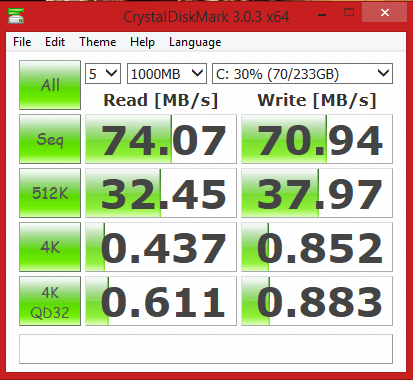Image resolution: width=413 pixels, height=380 pixels.
Task: Click the CrystalDiskMark app icon in title bar
Action: (16, 15)
